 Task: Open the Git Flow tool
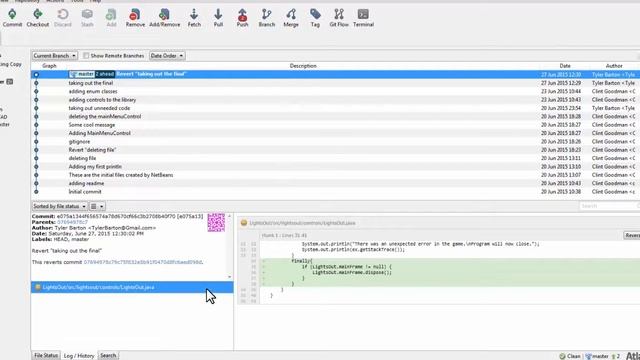click(339, 18)
